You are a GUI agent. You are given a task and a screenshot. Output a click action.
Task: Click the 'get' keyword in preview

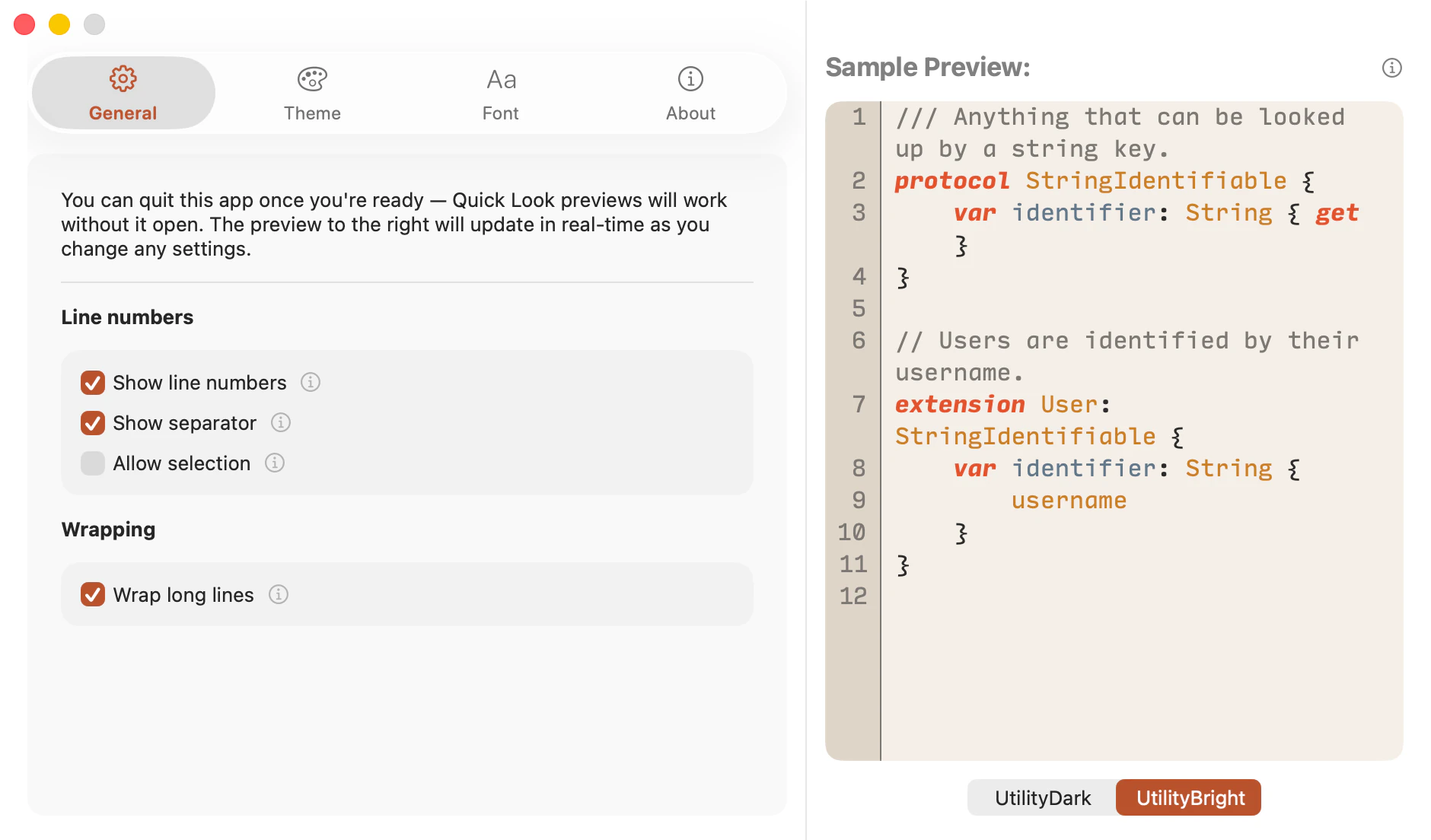1337,214
